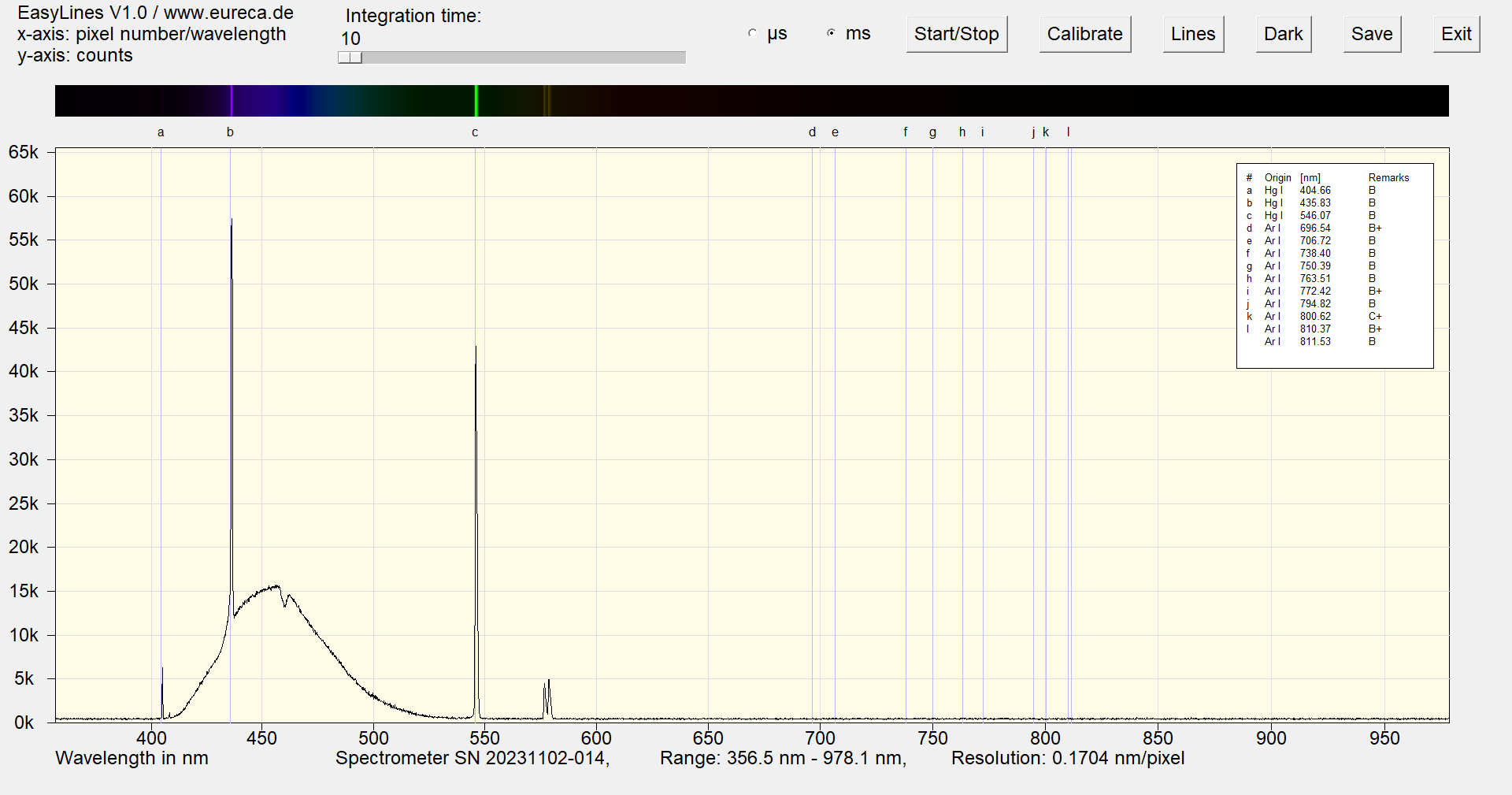The image size is (1512, 795).
Task: Click line marker label c
Action: (x=475, y=132)
